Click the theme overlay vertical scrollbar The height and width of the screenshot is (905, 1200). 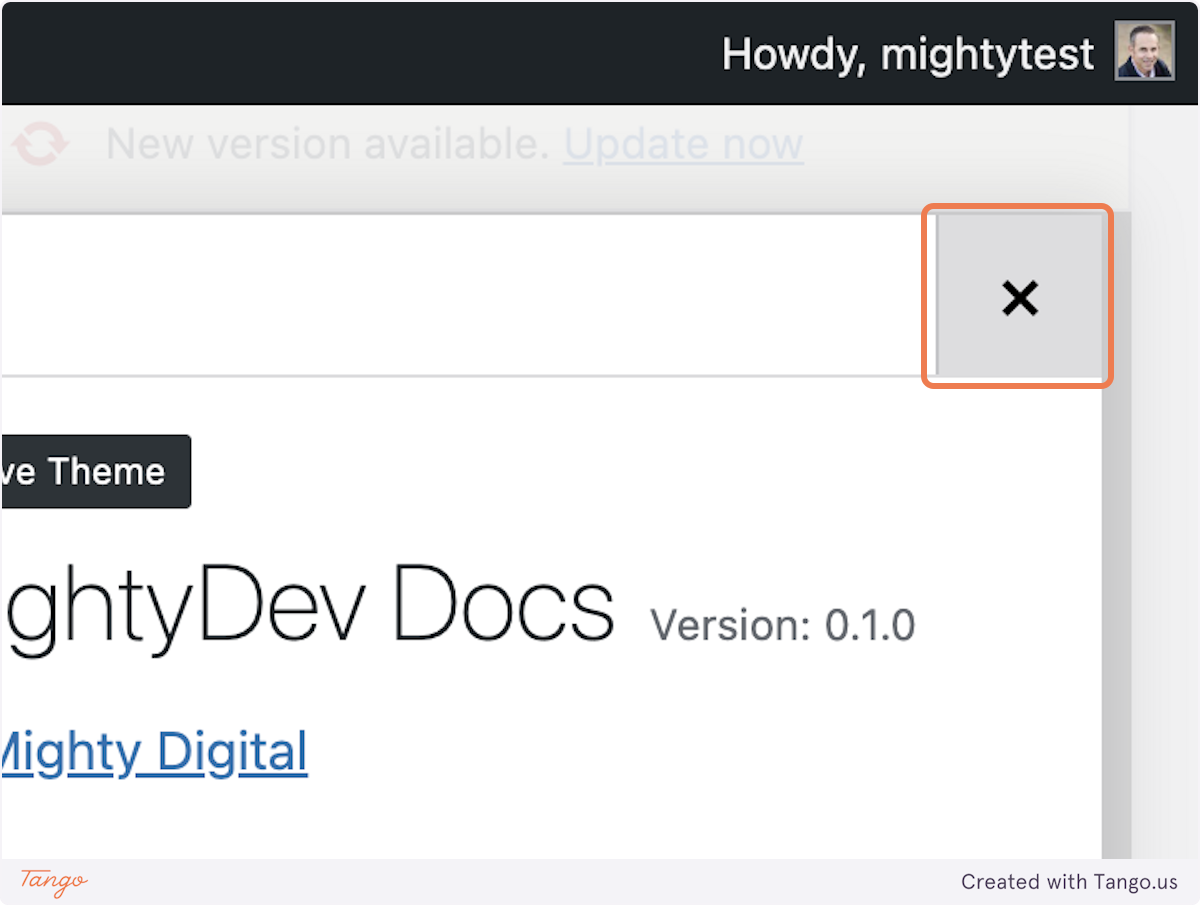point(1116,600)
